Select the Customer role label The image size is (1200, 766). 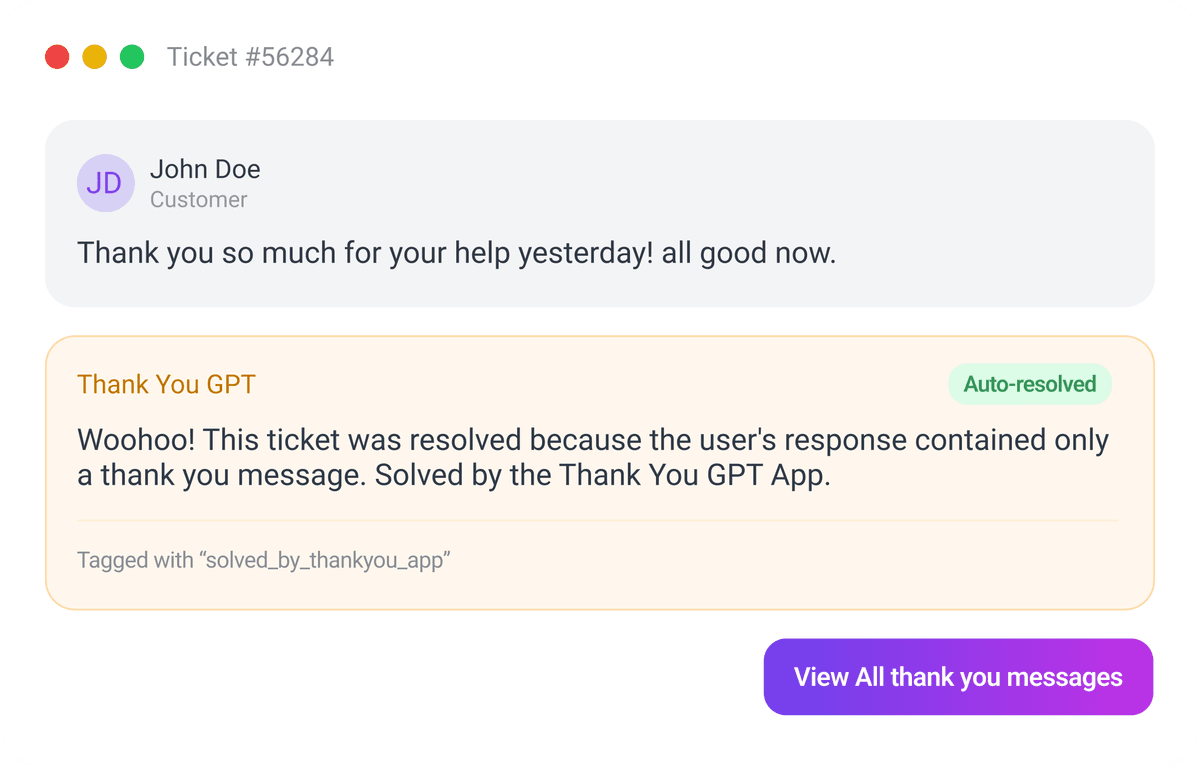tap(198, 200)
